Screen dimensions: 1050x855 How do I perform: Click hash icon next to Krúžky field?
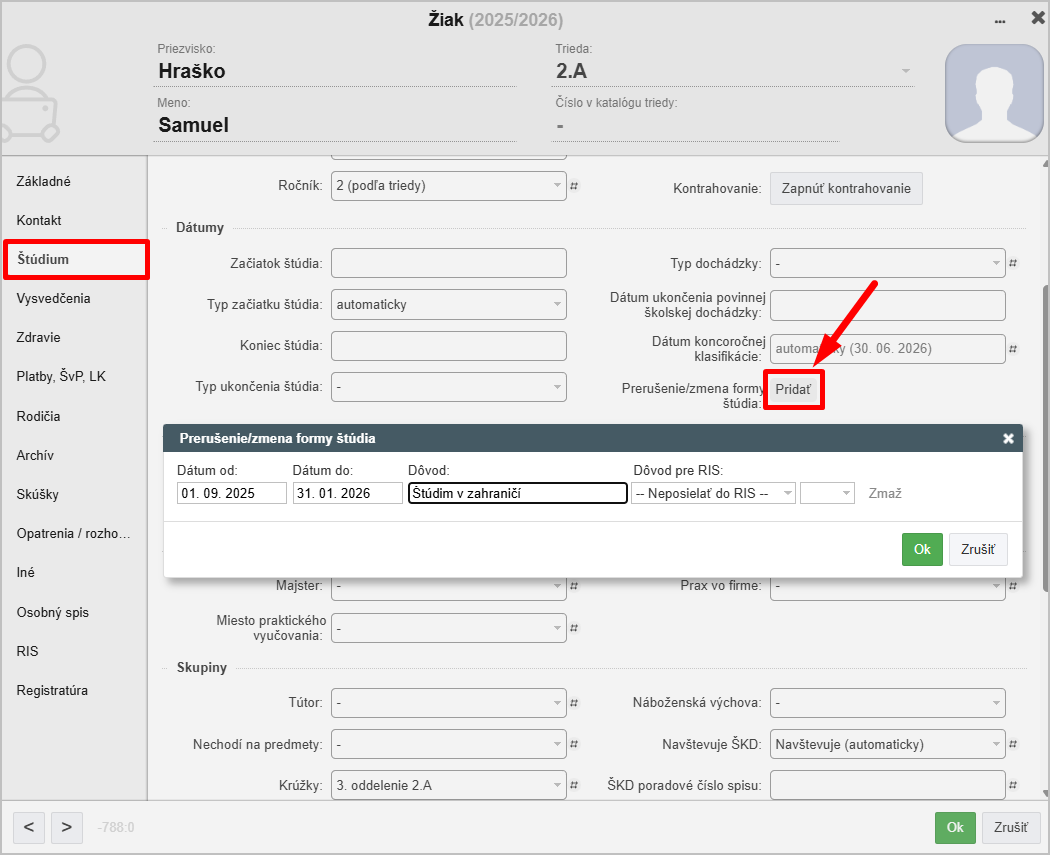(x=574, y=786)
